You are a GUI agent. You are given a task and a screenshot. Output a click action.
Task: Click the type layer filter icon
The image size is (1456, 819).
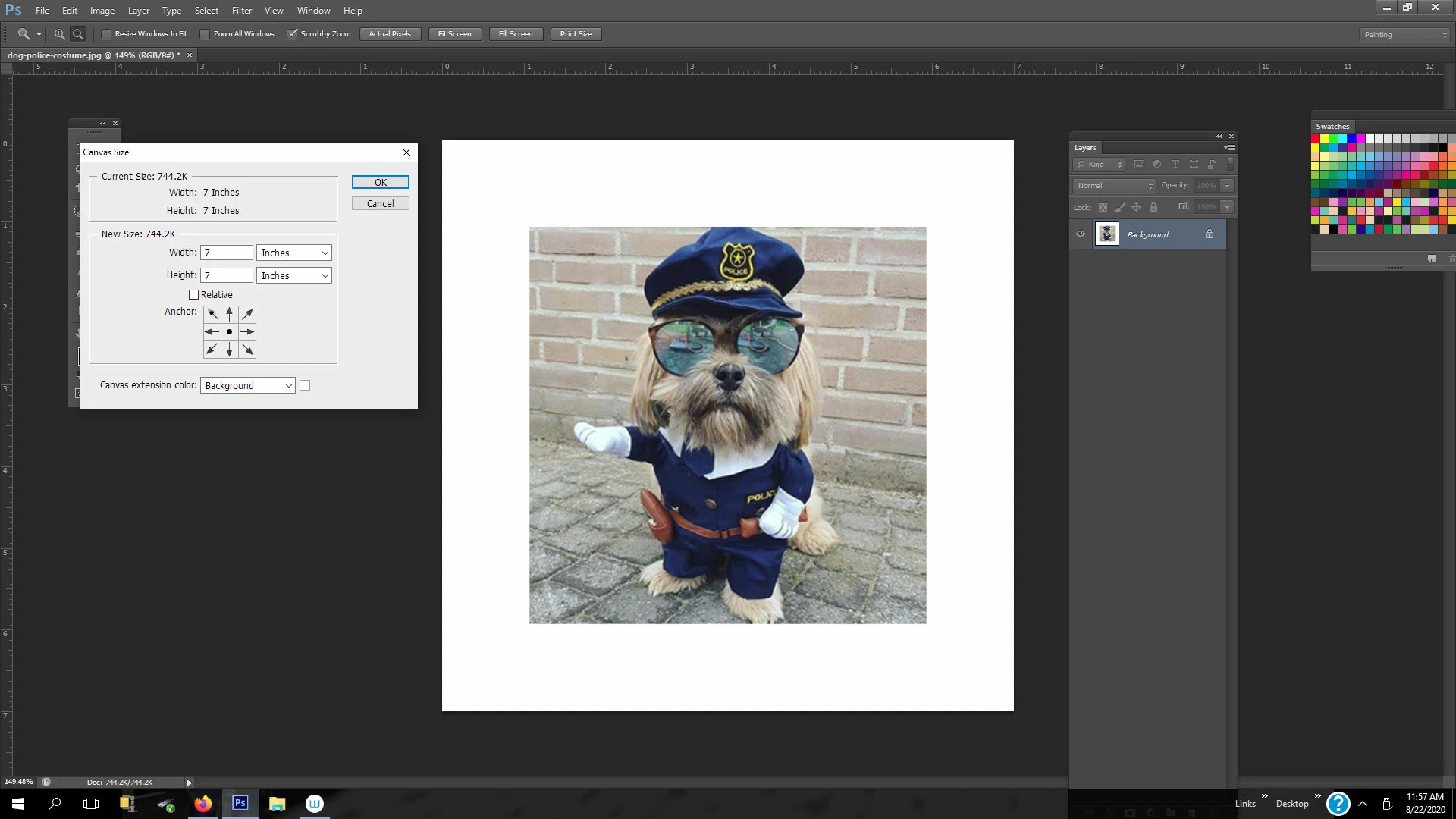pyautogui.click(x=1175, y=165)
